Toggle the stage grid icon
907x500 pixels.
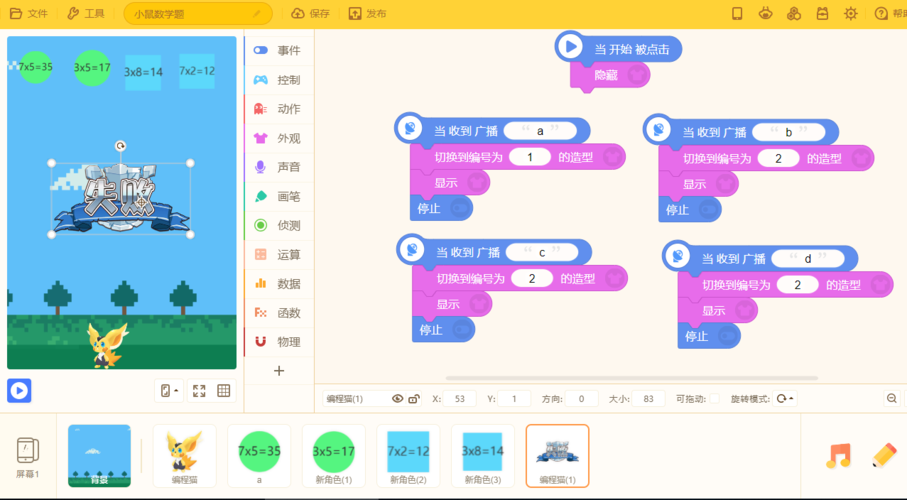pos(224,391)
